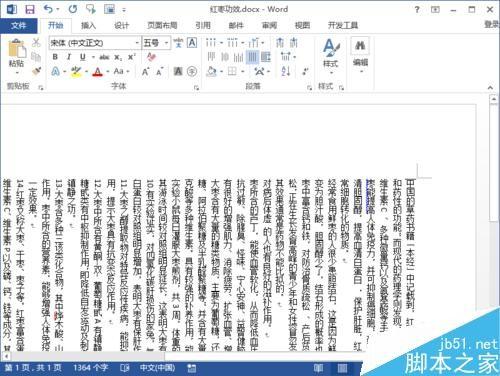Grow the font size with larger A

click(x=145, y=71)
